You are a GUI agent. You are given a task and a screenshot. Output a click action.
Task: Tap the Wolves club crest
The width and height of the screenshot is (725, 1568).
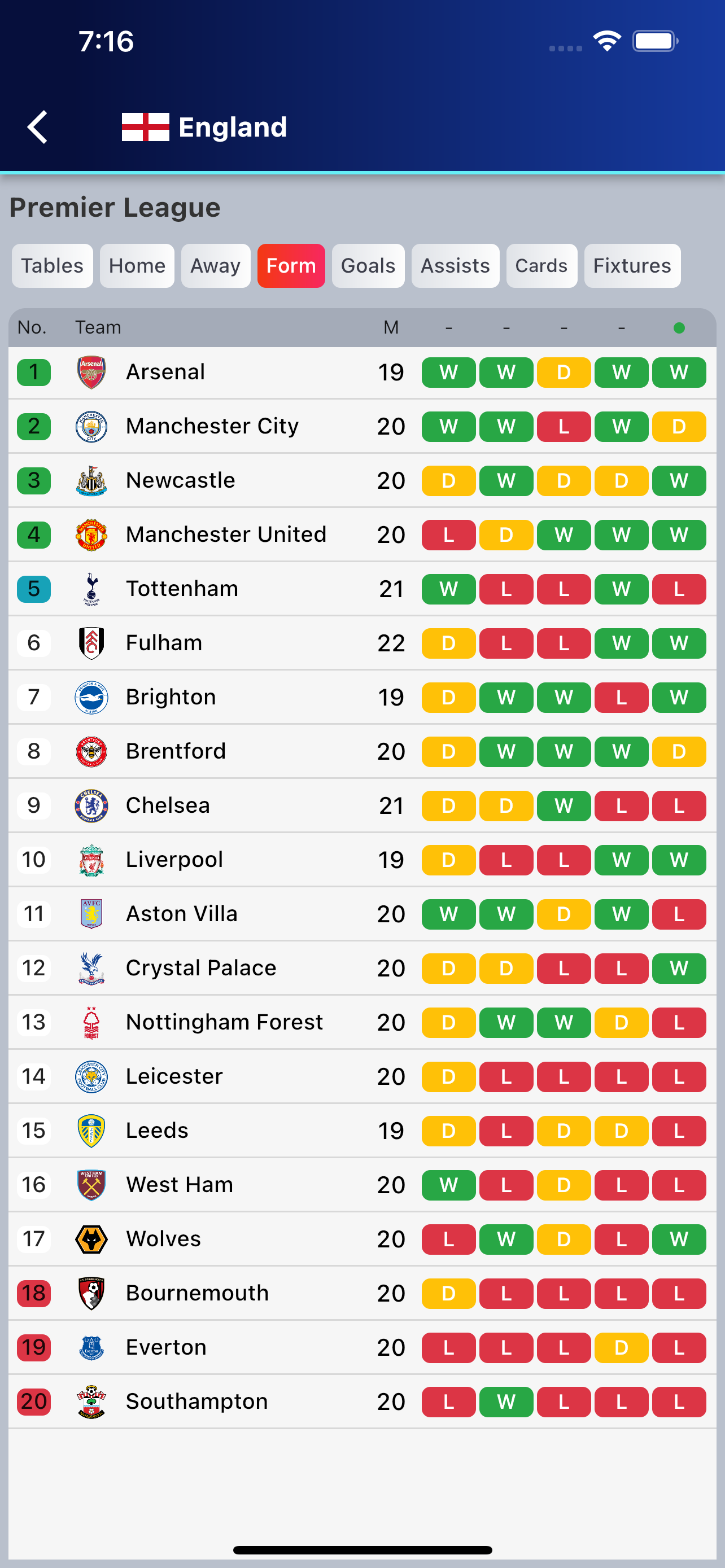coord(91,1239)
